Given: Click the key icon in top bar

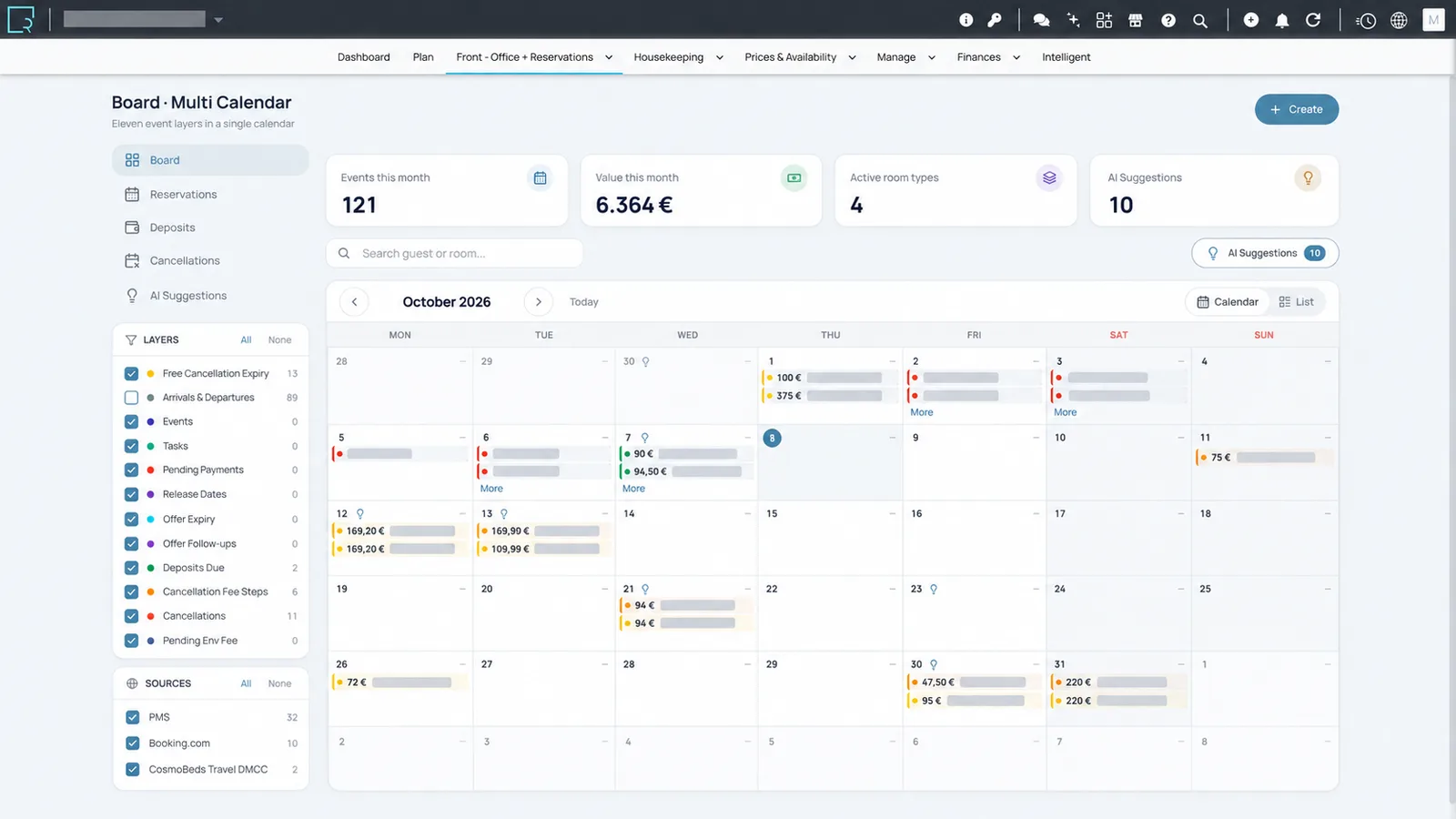Looking at the screenshot, I should (995, 20).
